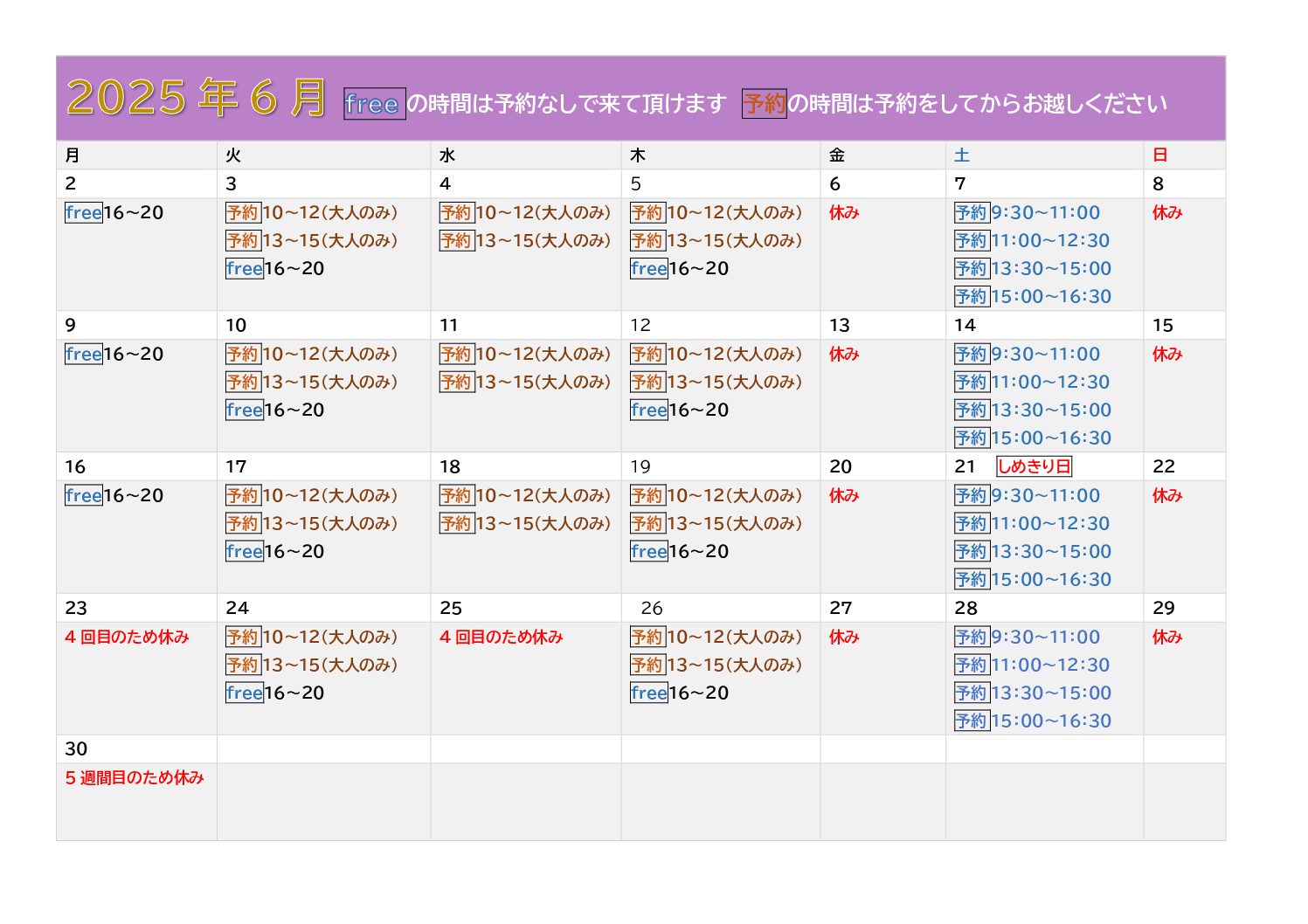Click the 2025年6月 title text

[197, 97]
